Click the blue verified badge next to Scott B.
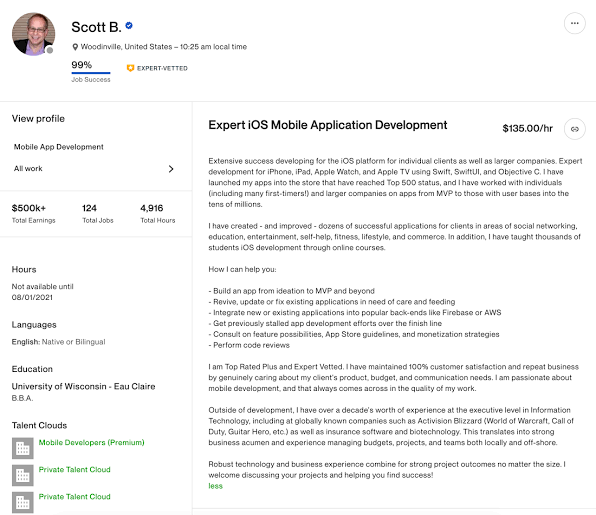This screenshot has height=515, width=596. click(129, 25)
